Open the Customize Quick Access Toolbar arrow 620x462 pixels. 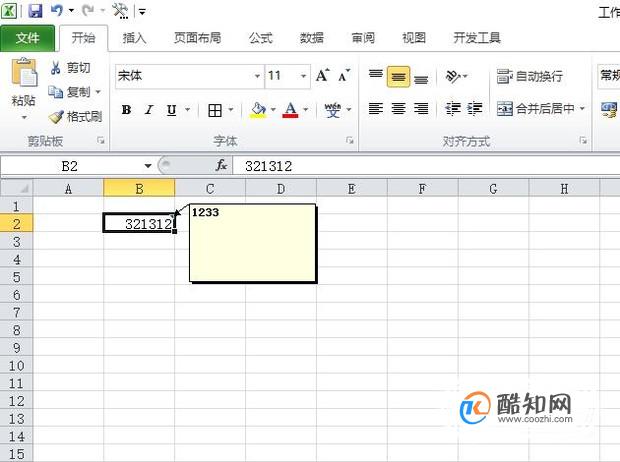click(142, 12)
